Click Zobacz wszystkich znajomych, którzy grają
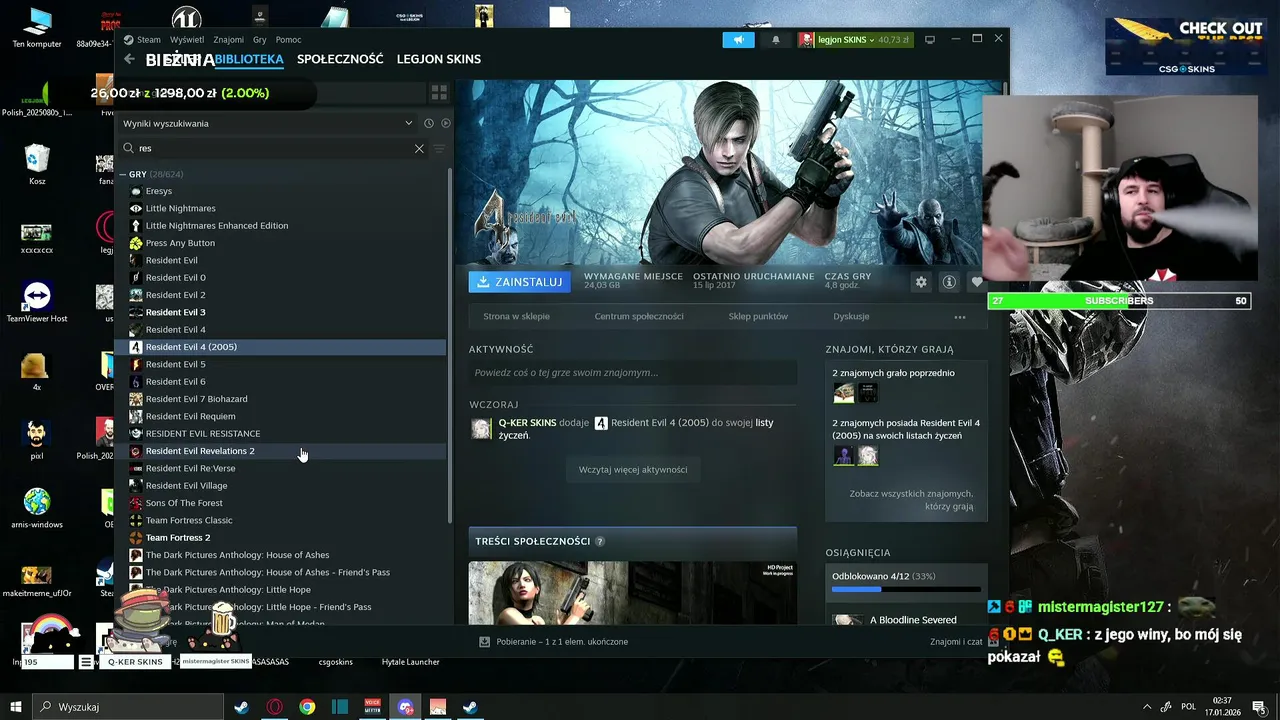The height and width of the screenshot is (720, 1280). (x=911, y=500)
